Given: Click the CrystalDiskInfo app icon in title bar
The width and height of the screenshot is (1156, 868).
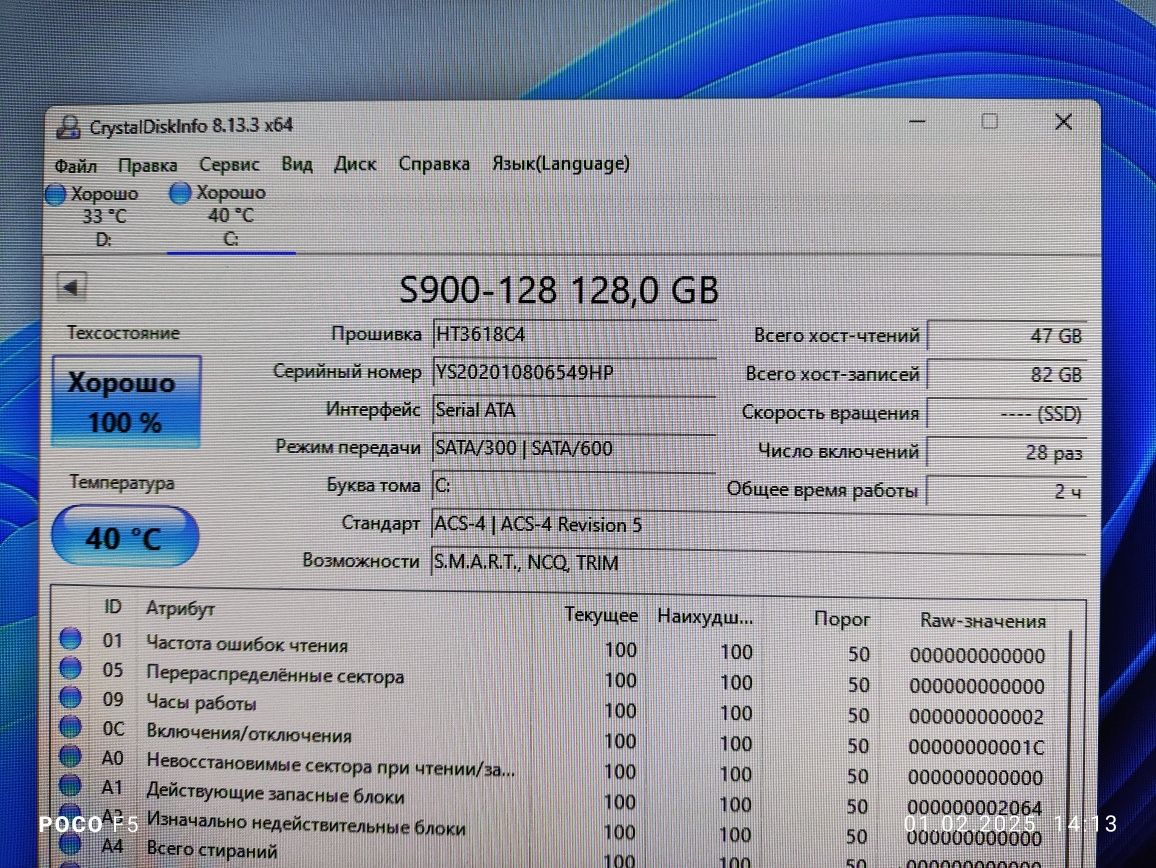Looking at the screenshot, I should point(69,127).
